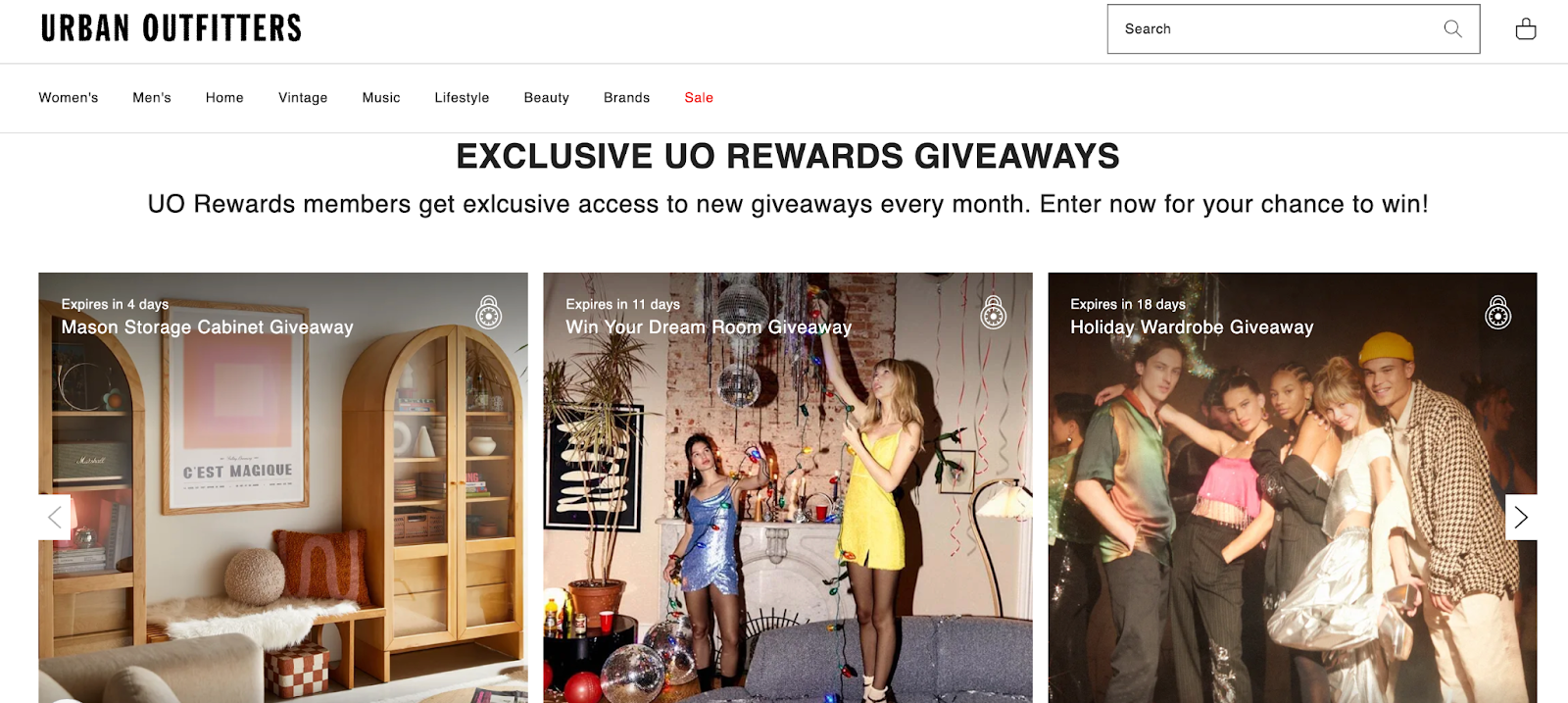Open the Lifestyle menu

tap(462, 98)
